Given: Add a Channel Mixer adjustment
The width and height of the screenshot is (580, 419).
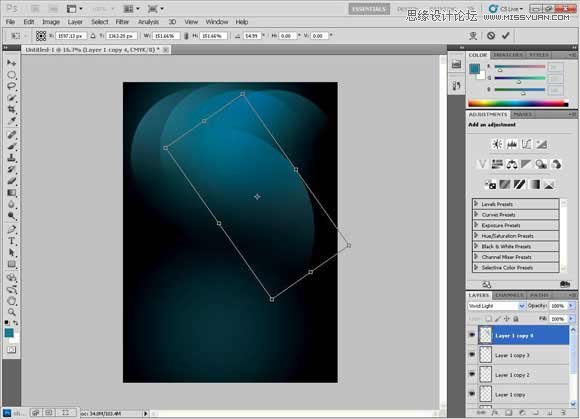Looking at the screenshot, I should pyautogui.click(x=556, y=164).
